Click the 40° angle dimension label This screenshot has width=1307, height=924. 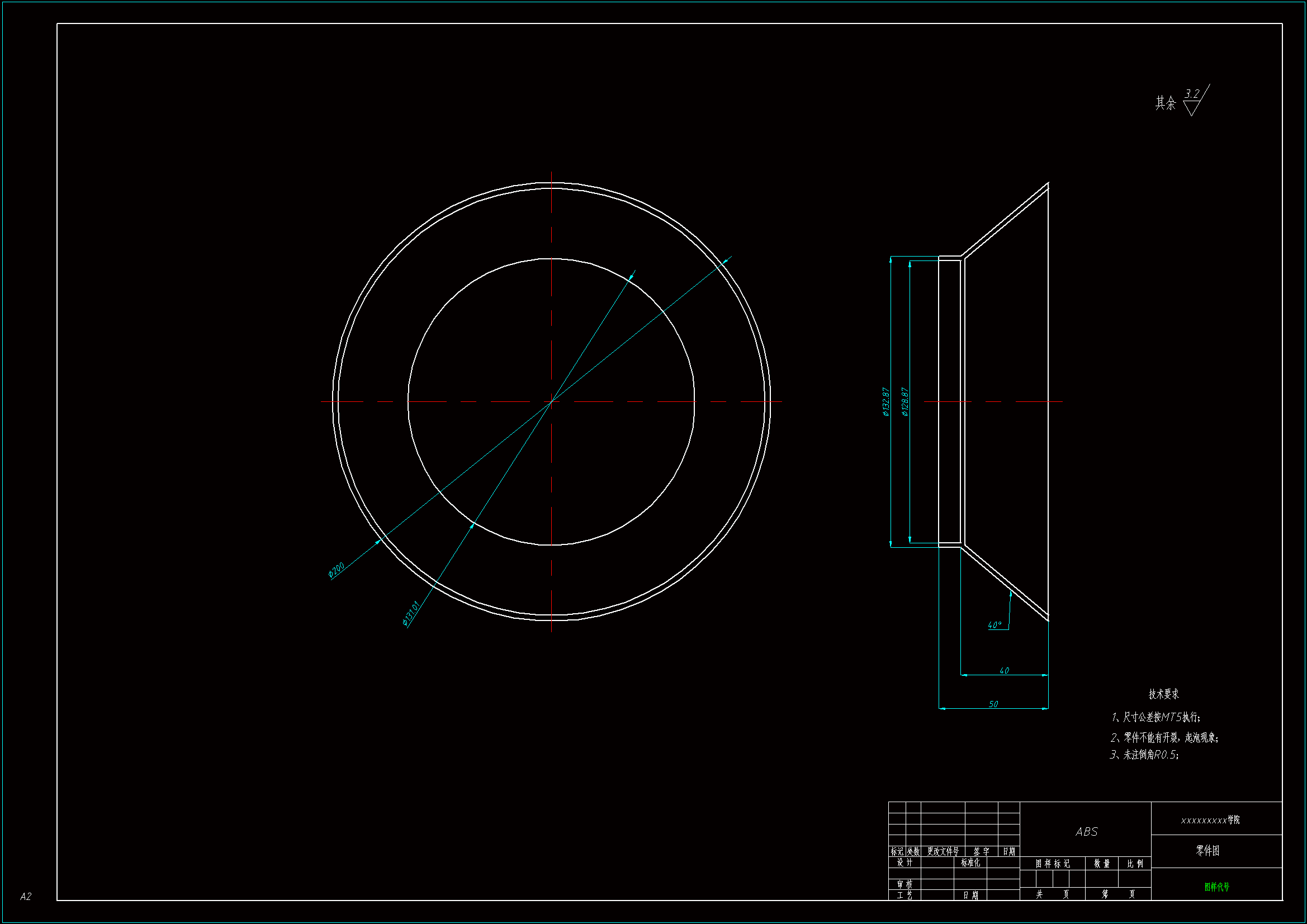pyautogui.click(x=995, y=625)
